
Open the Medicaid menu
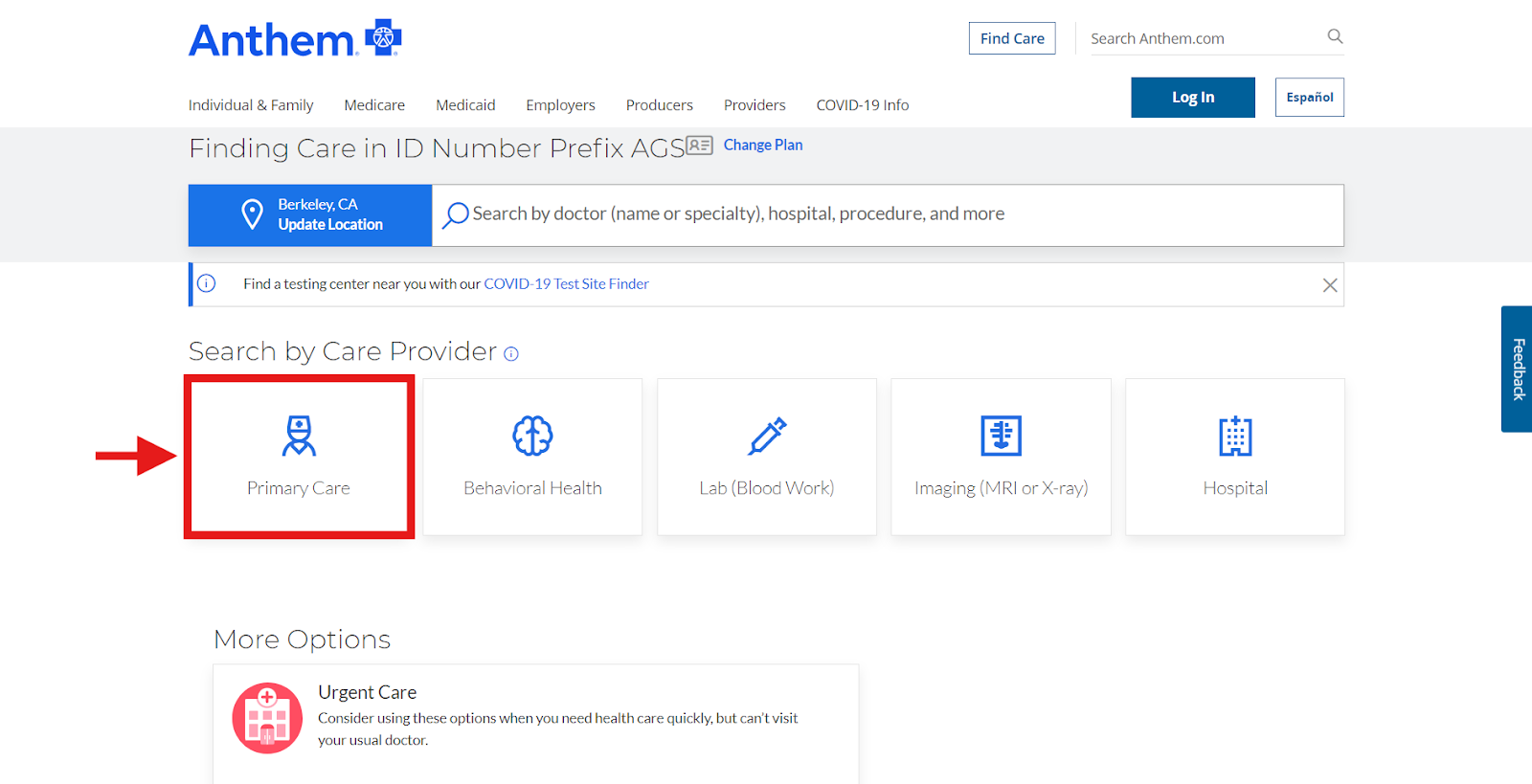coord(465,105)
